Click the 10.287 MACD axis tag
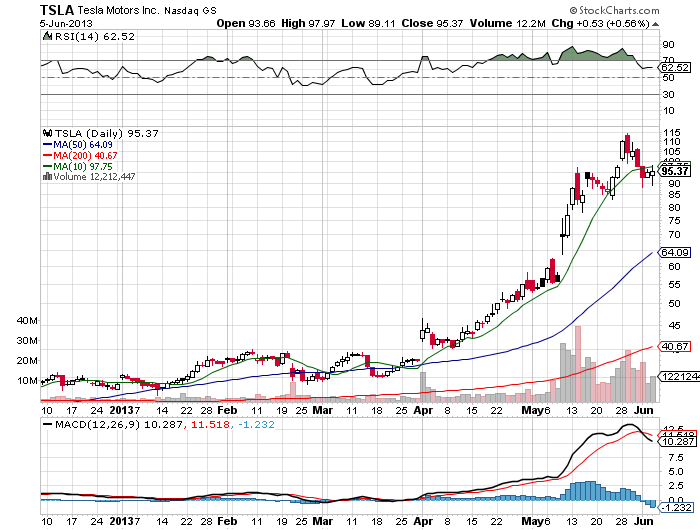This screenshot has height=530, width=700. click(677, 442)
